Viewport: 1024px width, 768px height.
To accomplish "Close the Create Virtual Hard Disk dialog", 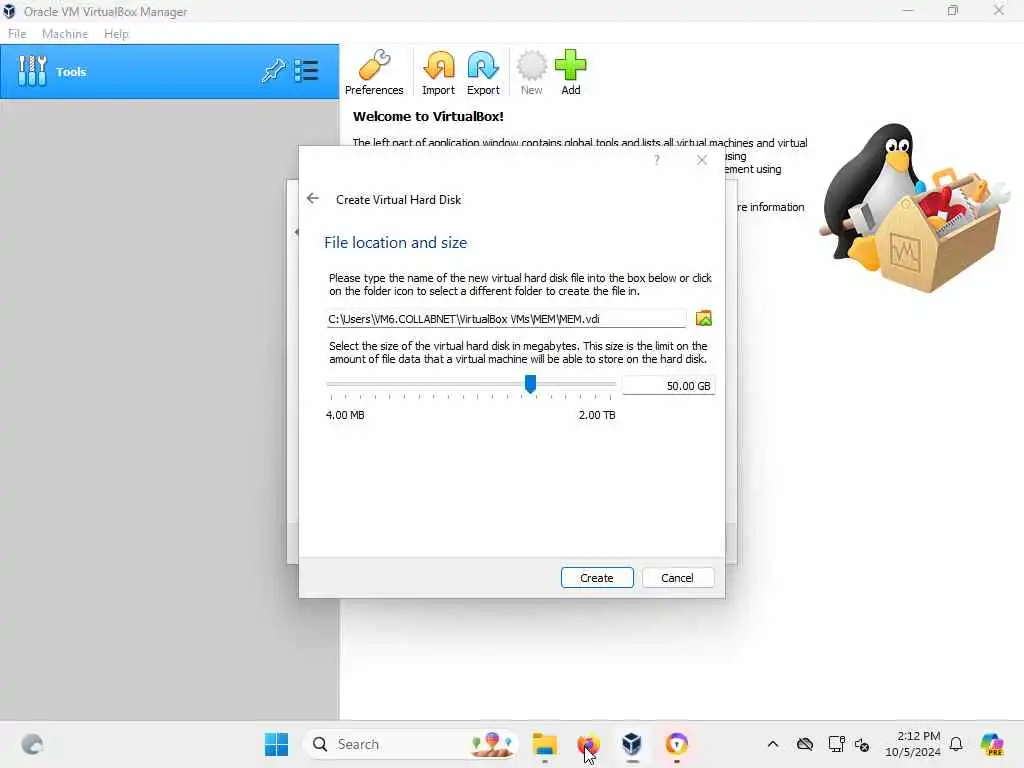I will [702, 161].
